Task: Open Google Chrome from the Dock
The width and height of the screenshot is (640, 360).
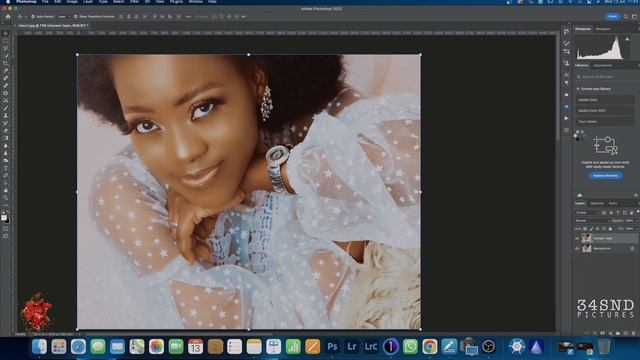Action: [x=429, y=347]
